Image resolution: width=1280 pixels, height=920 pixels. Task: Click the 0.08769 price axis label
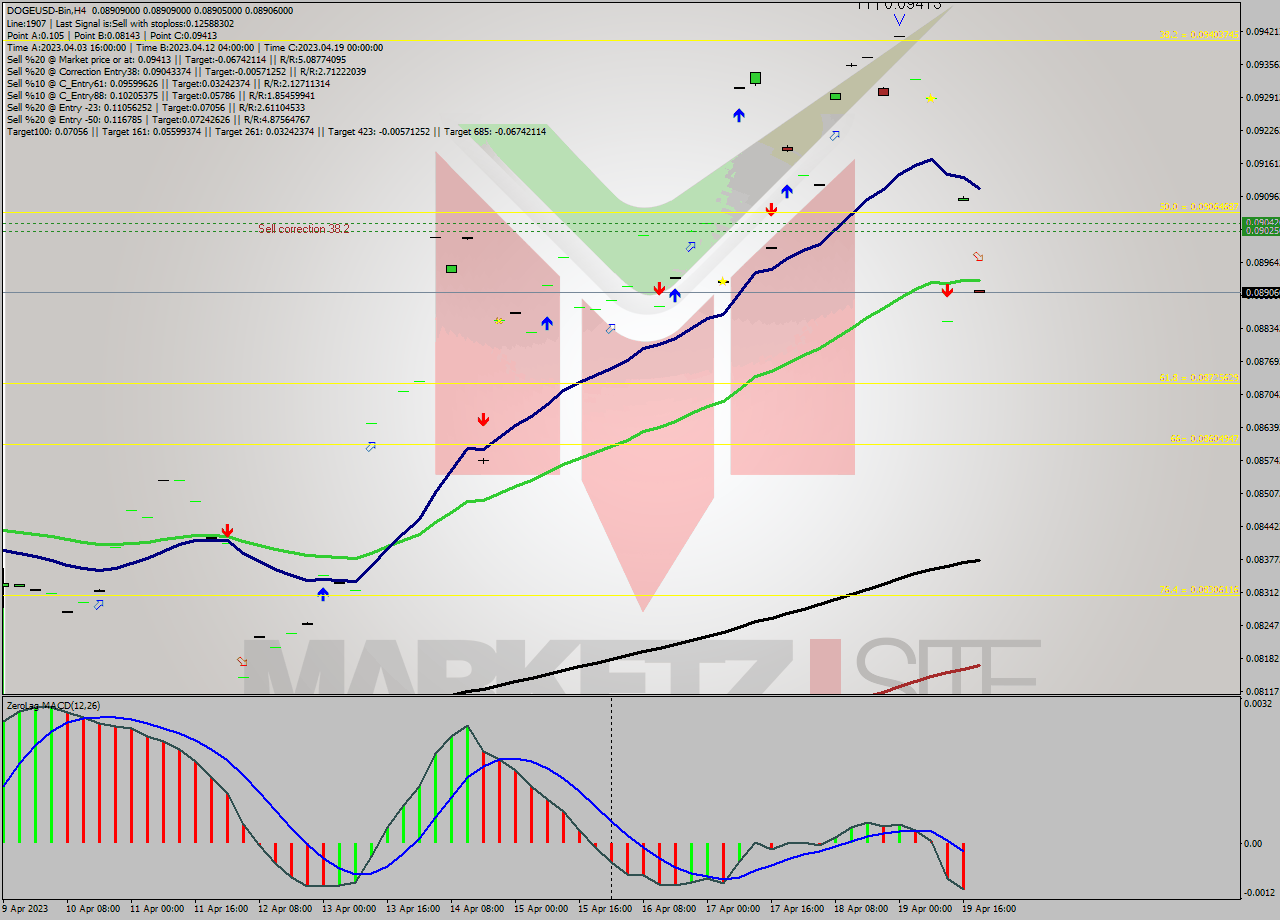[1263, 362]
